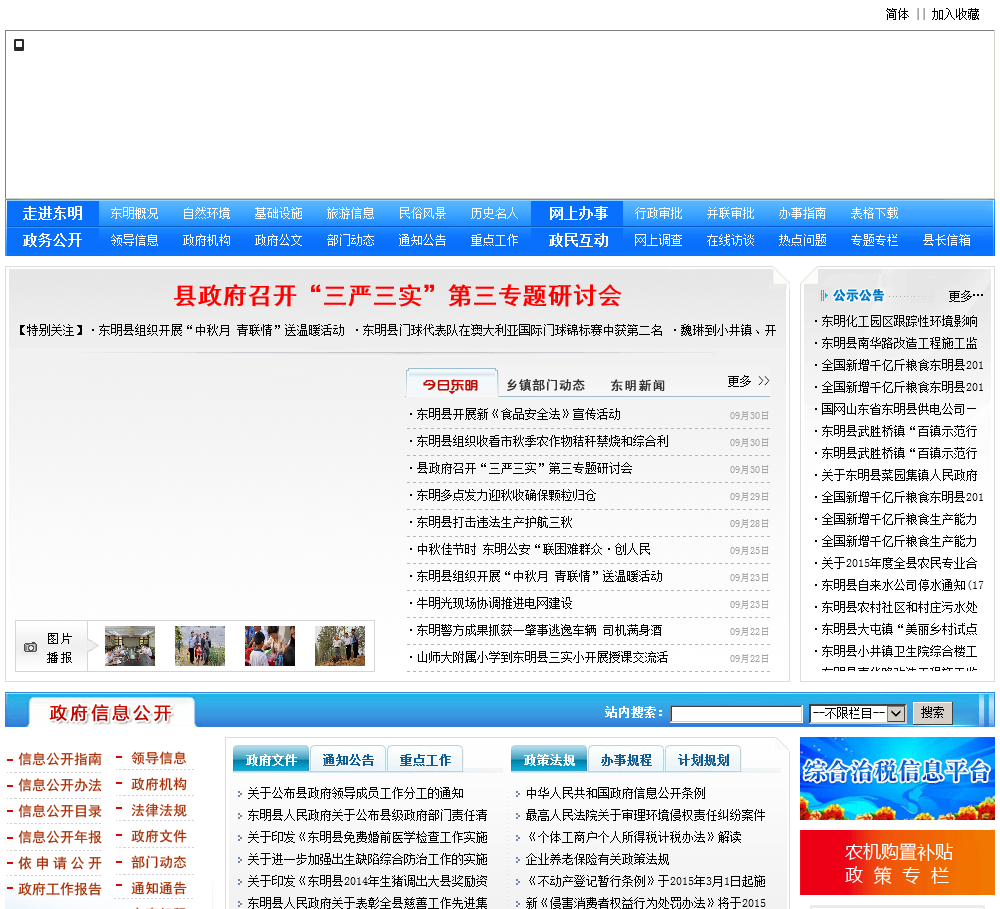Viewport: 1000px width, 909px height.
Task: Open notice 东明县南华路改造工程施工监
Action: pos(899,344)
